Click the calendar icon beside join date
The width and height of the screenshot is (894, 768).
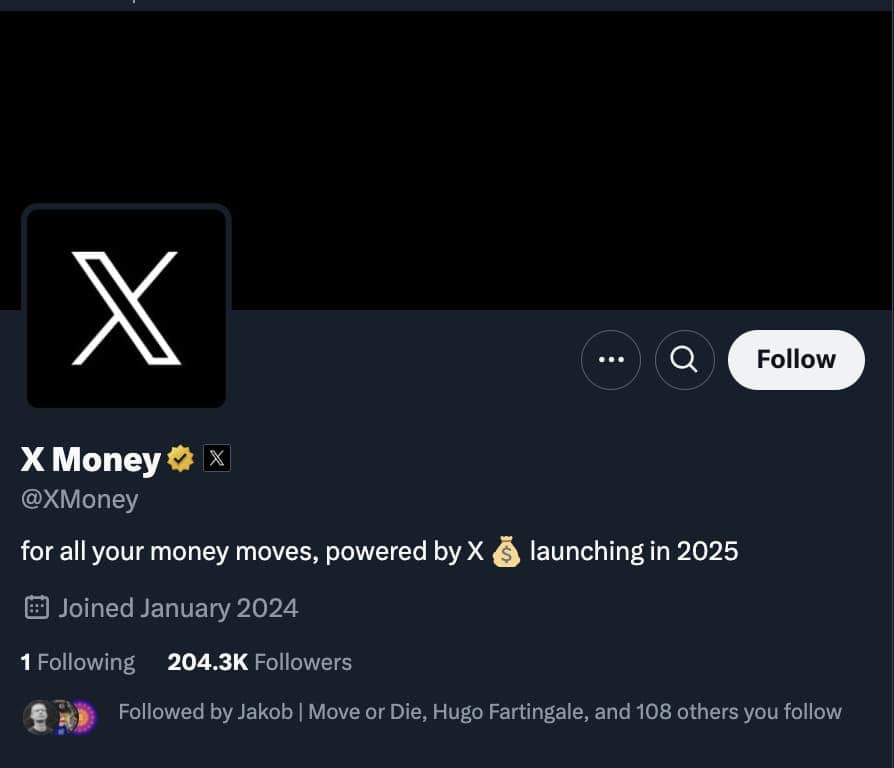coord(36,607)
